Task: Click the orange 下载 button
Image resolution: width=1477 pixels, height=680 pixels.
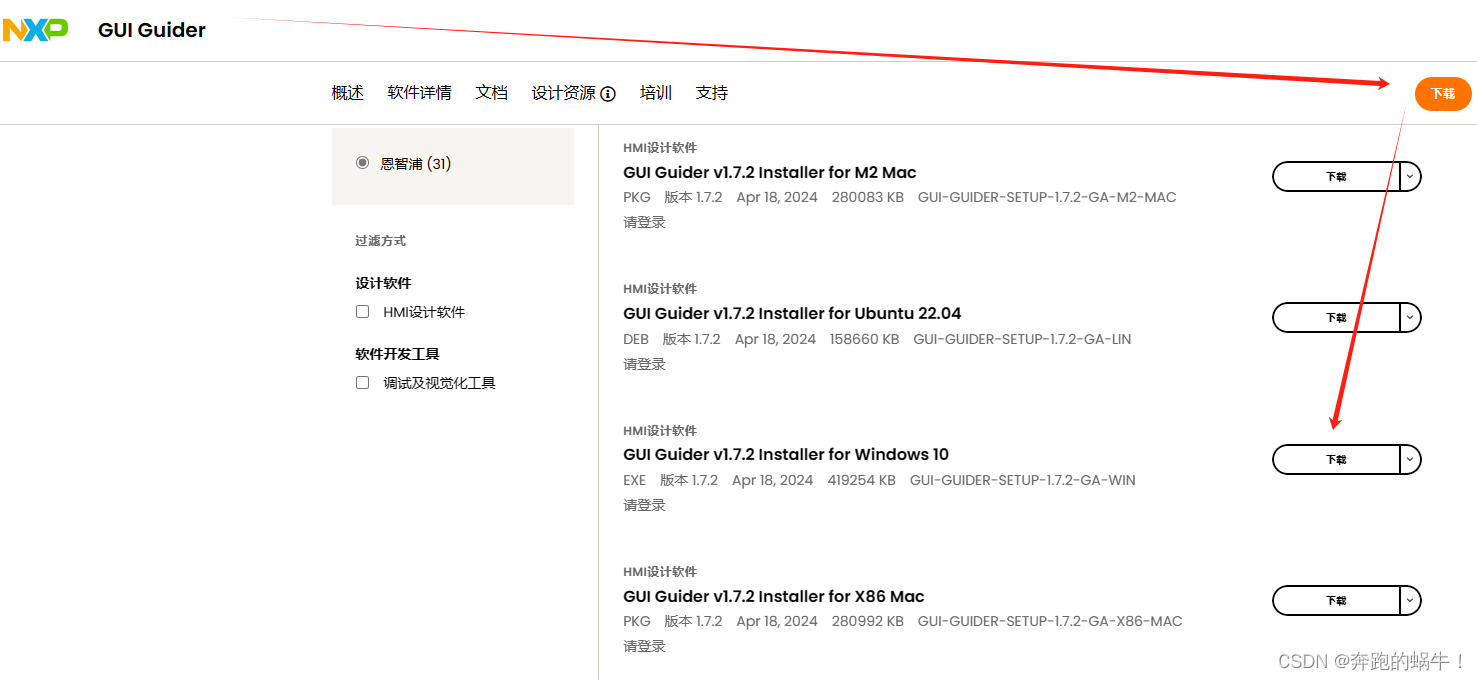Action: point(1443,93)
